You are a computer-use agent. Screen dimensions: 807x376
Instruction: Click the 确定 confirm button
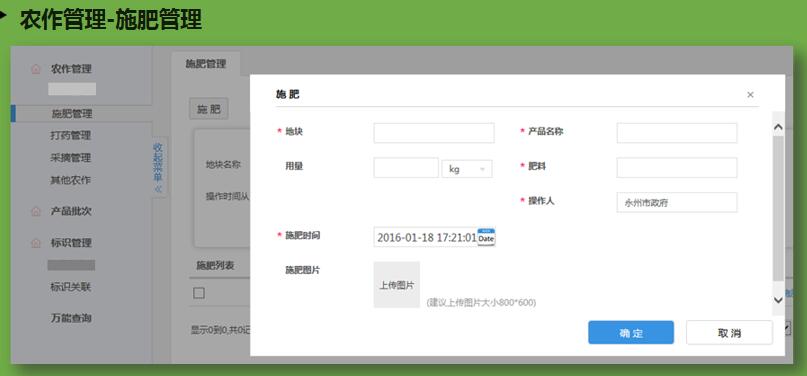[631, 333]
